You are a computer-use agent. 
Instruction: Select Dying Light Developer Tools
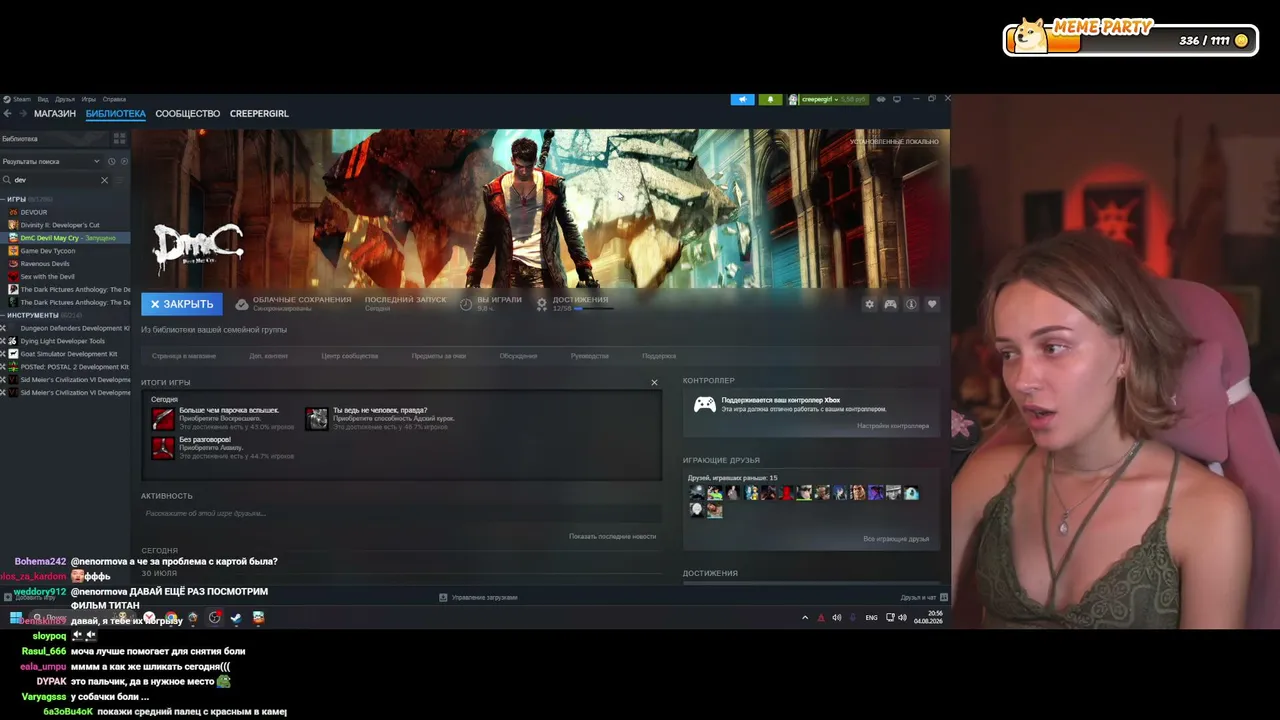(x=62, y=341)
